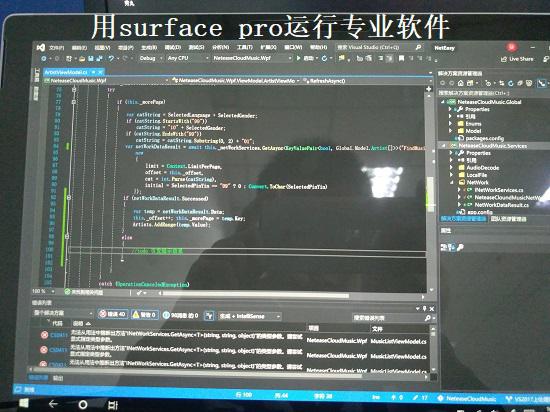The image size is (550, 412).
Task: Collapse the NetWork folder
Action: pos(452,182)
